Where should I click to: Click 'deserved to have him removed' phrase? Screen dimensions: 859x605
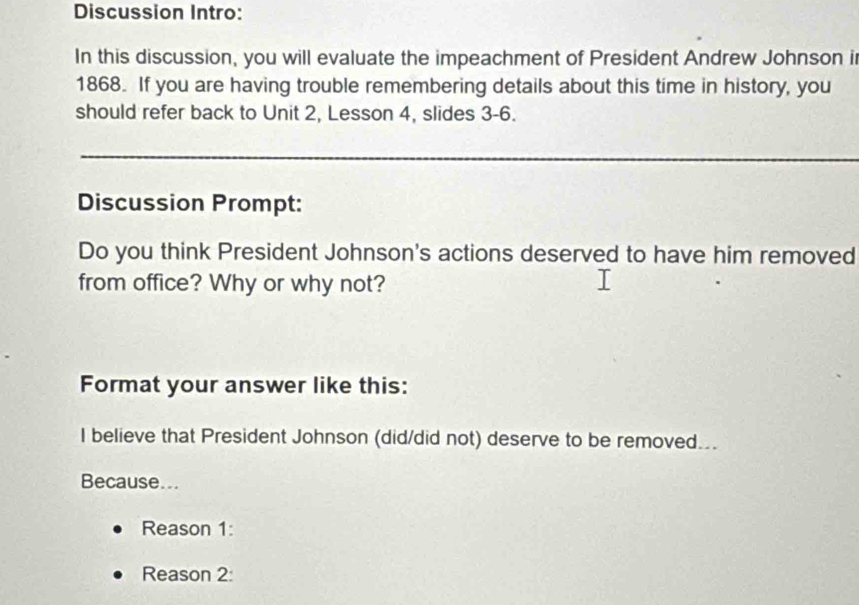click(x=688, y=255)
